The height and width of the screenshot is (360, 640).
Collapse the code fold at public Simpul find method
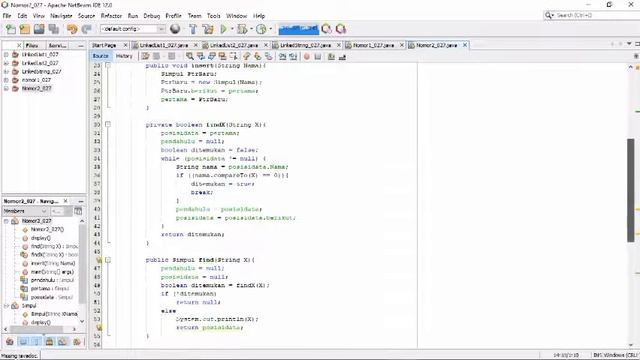[108, 260]
